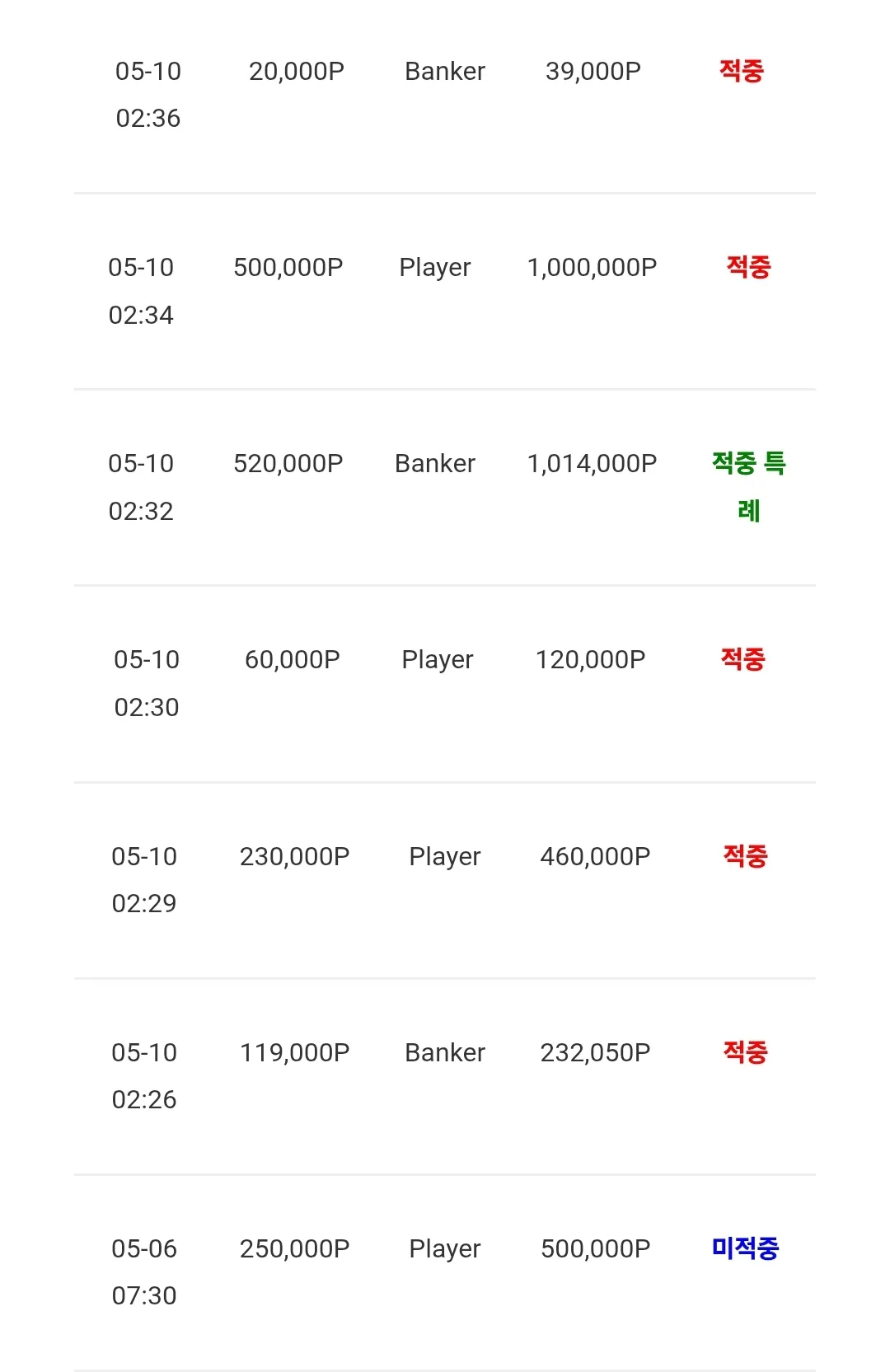The width and height of the screenshot is (890, 1372).
Task: Select the blue 미적중 status
Action: [x=746, y=1248]
